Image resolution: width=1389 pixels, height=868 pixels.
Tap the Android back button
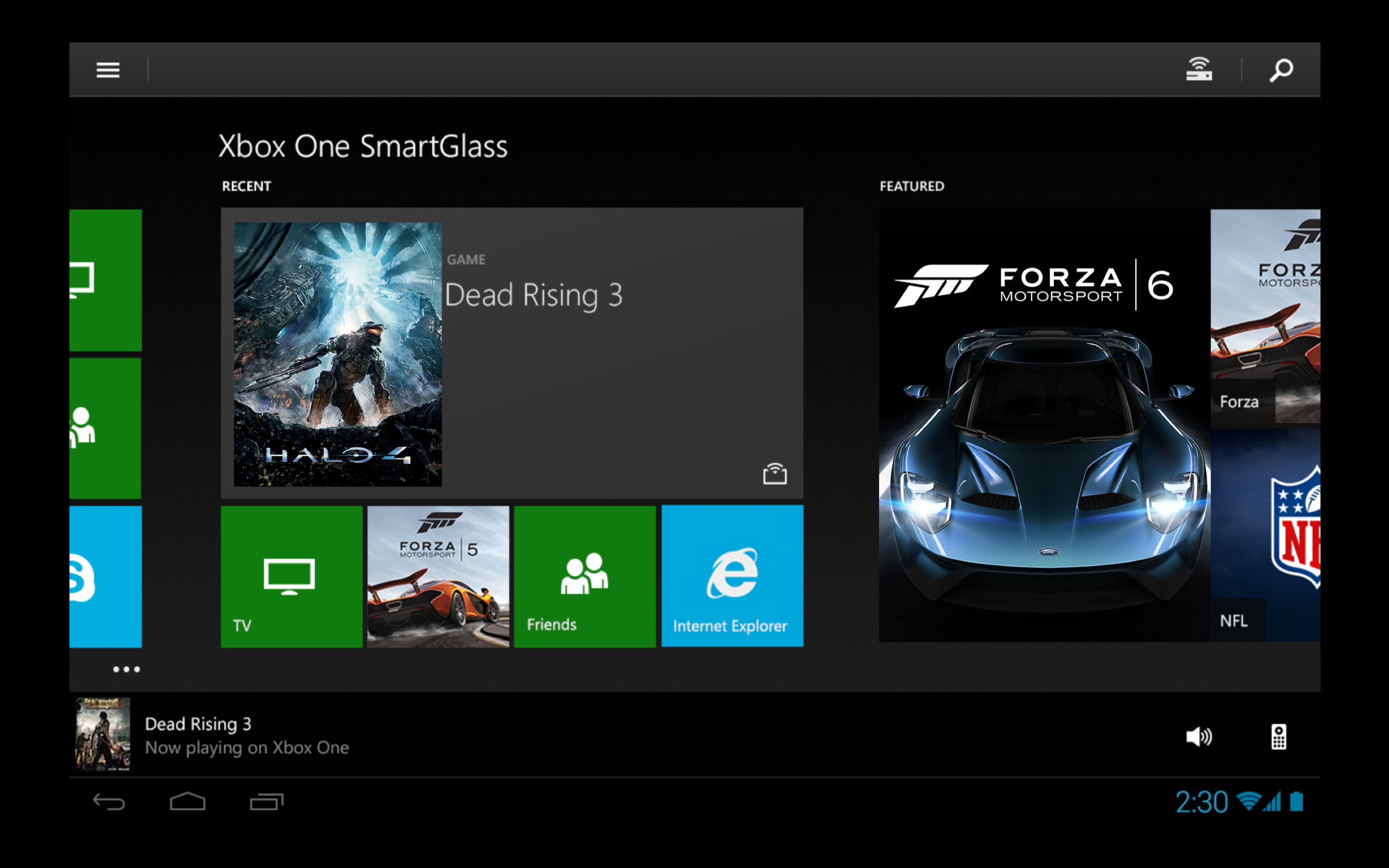click(109, 801)
